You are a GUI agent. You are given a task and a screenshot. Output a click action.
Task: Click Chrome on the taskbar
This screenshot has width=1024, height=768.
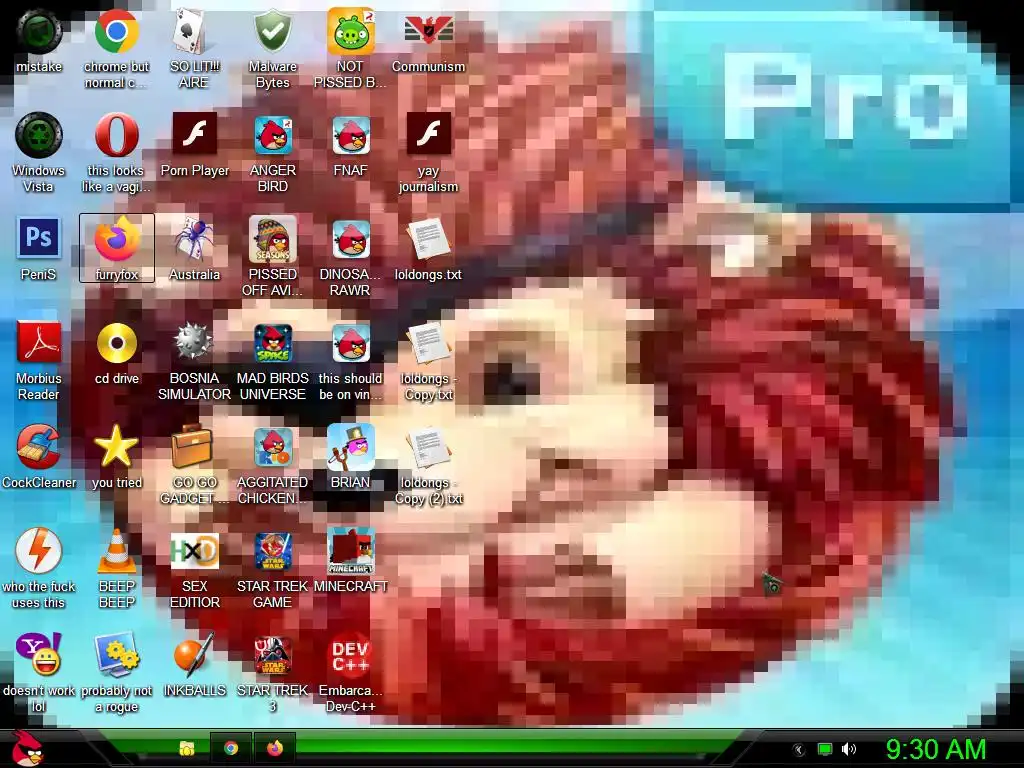[x=231, y=748]
